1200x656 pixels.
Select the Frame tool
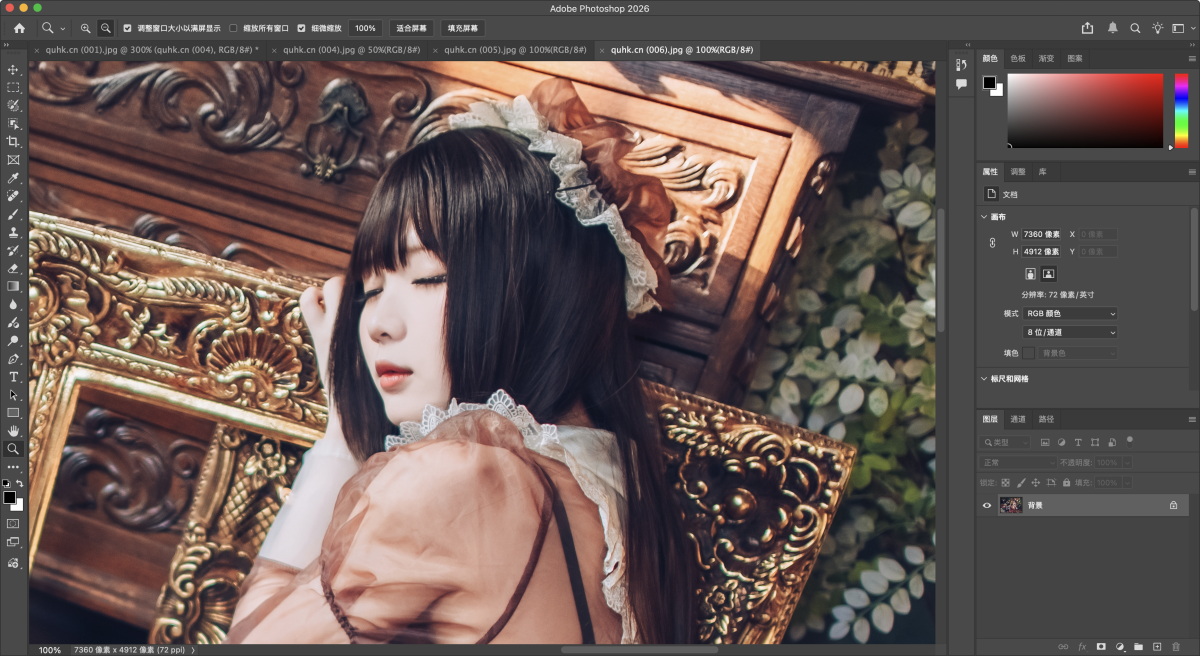pos(14,159)
